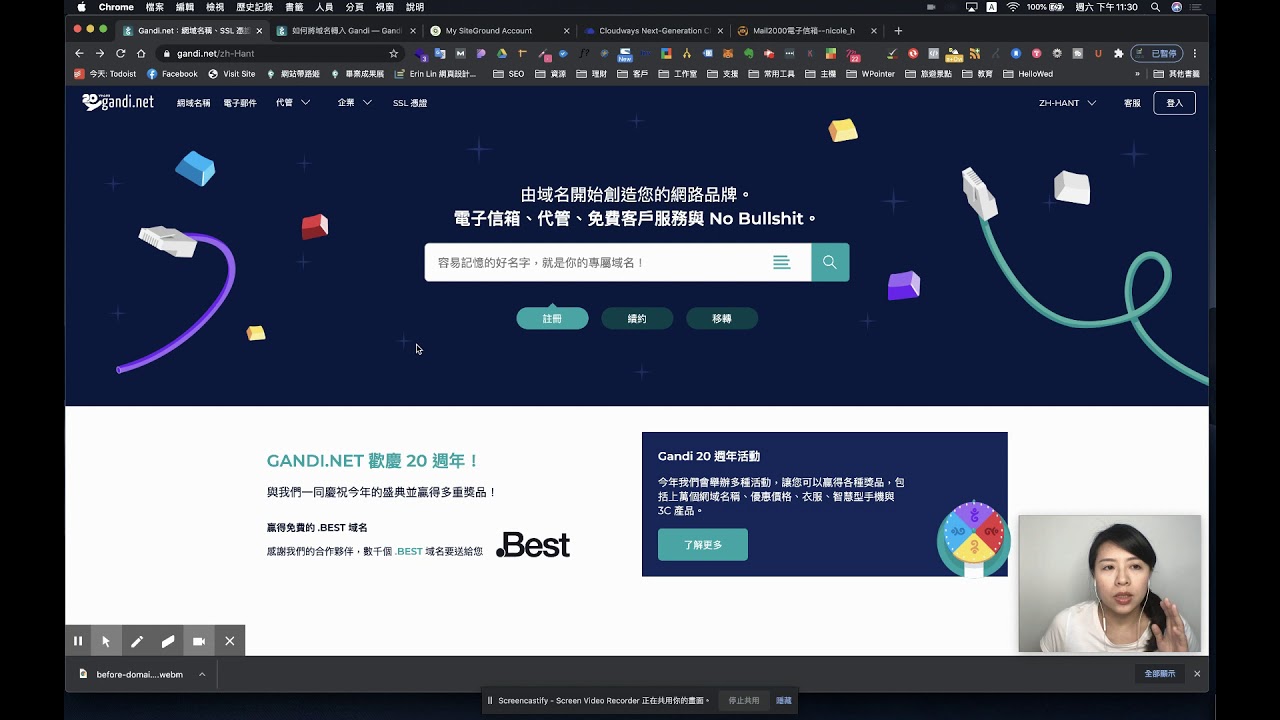This screenshot has height=720, width=1280.
Task: Pause recording in Screencastify toolbar
Action: pos(78,641)
